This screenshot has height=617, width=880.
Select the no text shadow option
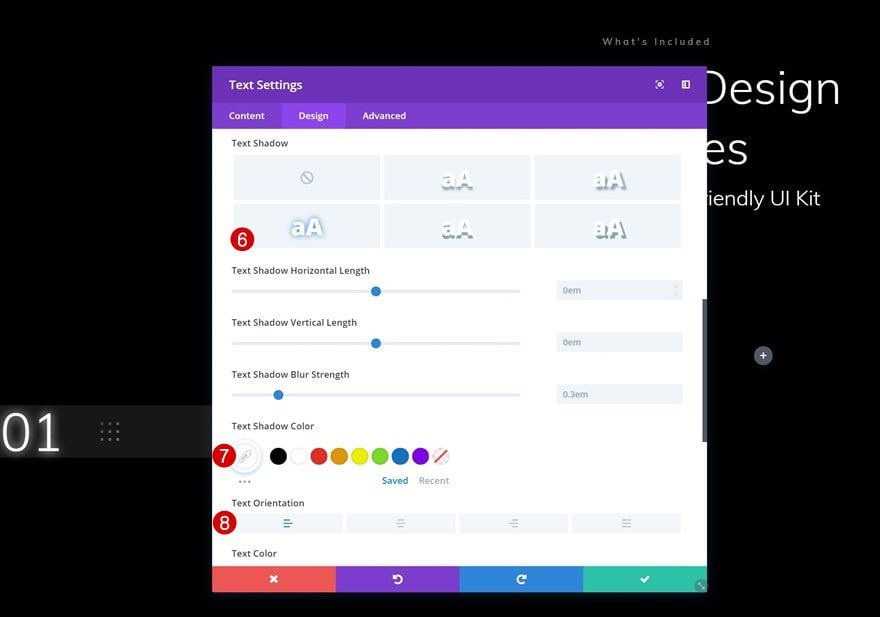point(307,177)
